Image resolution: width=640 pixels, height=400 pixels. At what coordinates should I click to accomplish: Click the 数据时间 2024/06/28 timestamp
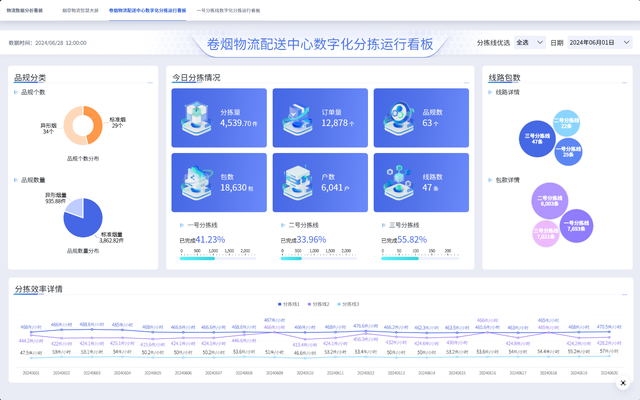pos(47,43)
